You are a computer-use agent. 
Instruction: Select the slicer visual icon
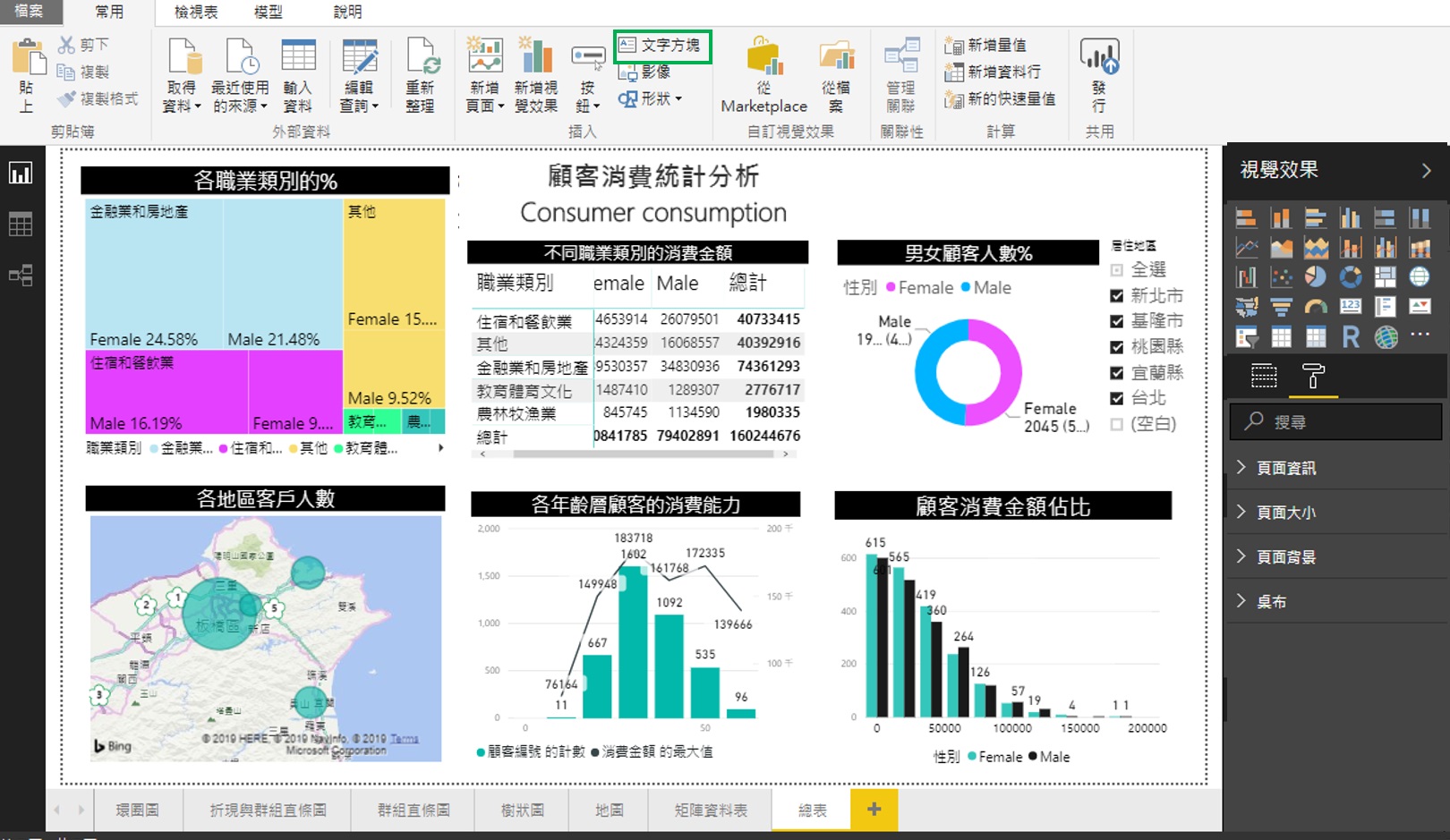(x=1246, y=337)
